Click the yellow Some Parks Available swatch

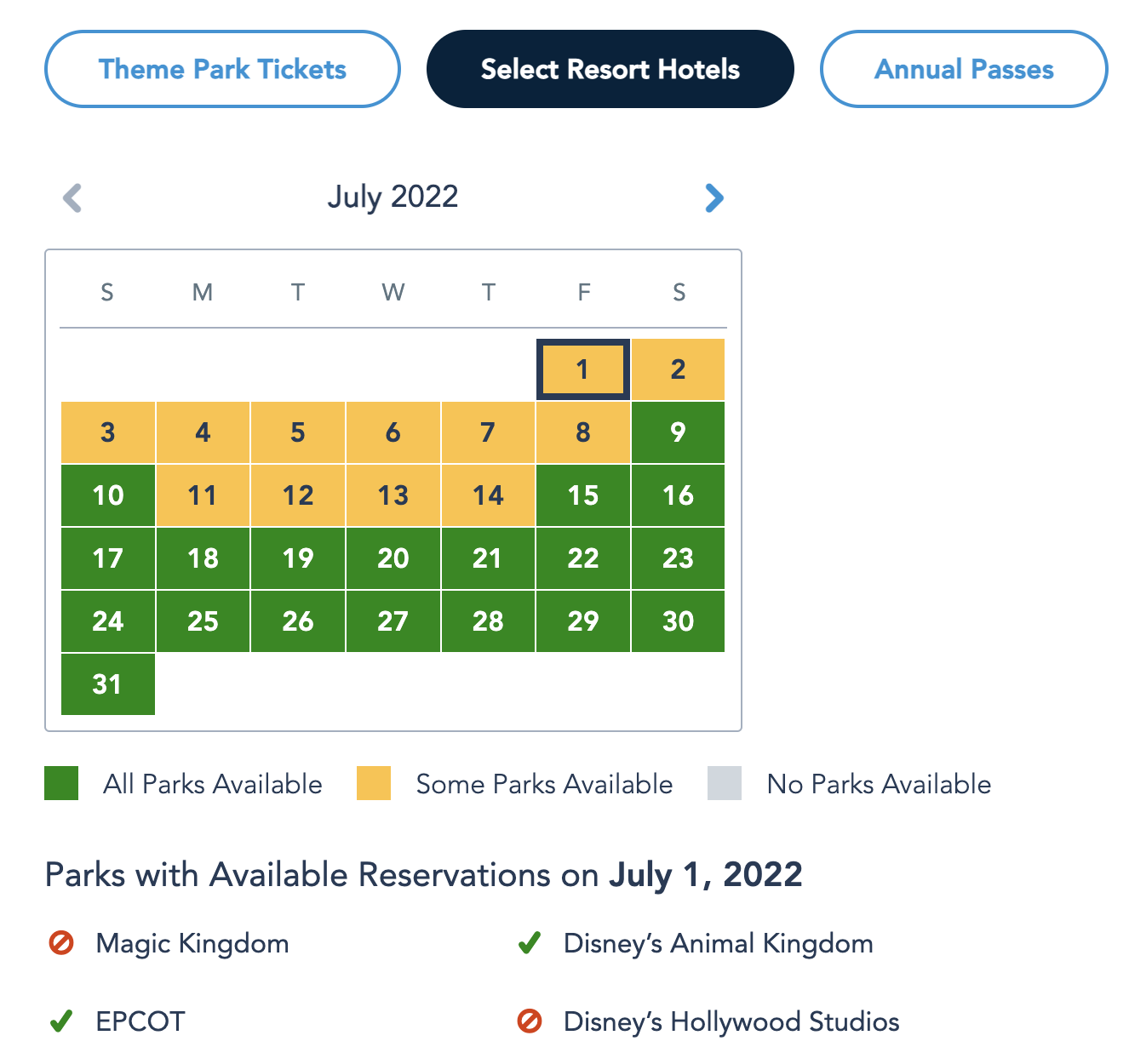pos(374,783)
